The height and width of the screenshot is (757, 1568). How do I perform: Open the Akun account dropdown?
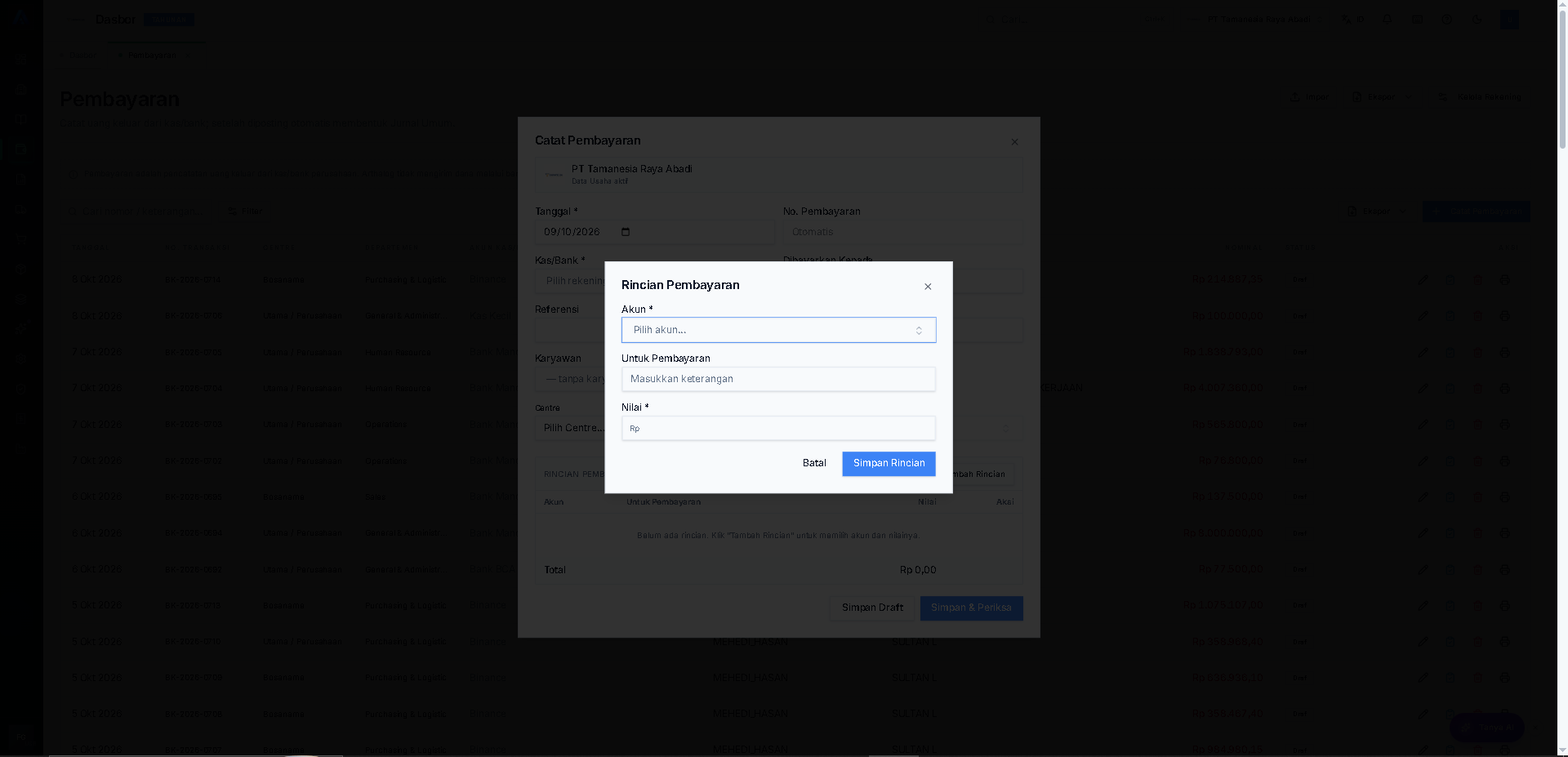(778, 330)
